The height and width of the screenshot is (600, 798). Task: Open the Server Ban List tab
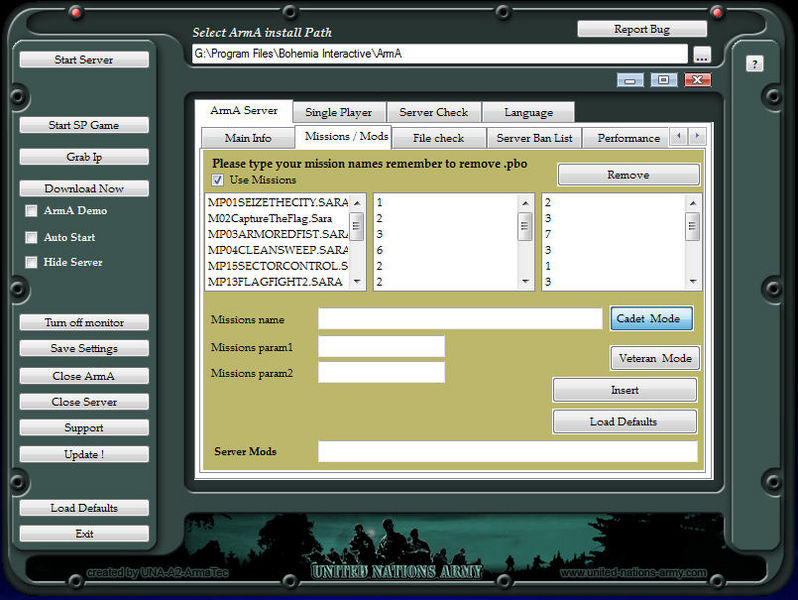[534, 138]
